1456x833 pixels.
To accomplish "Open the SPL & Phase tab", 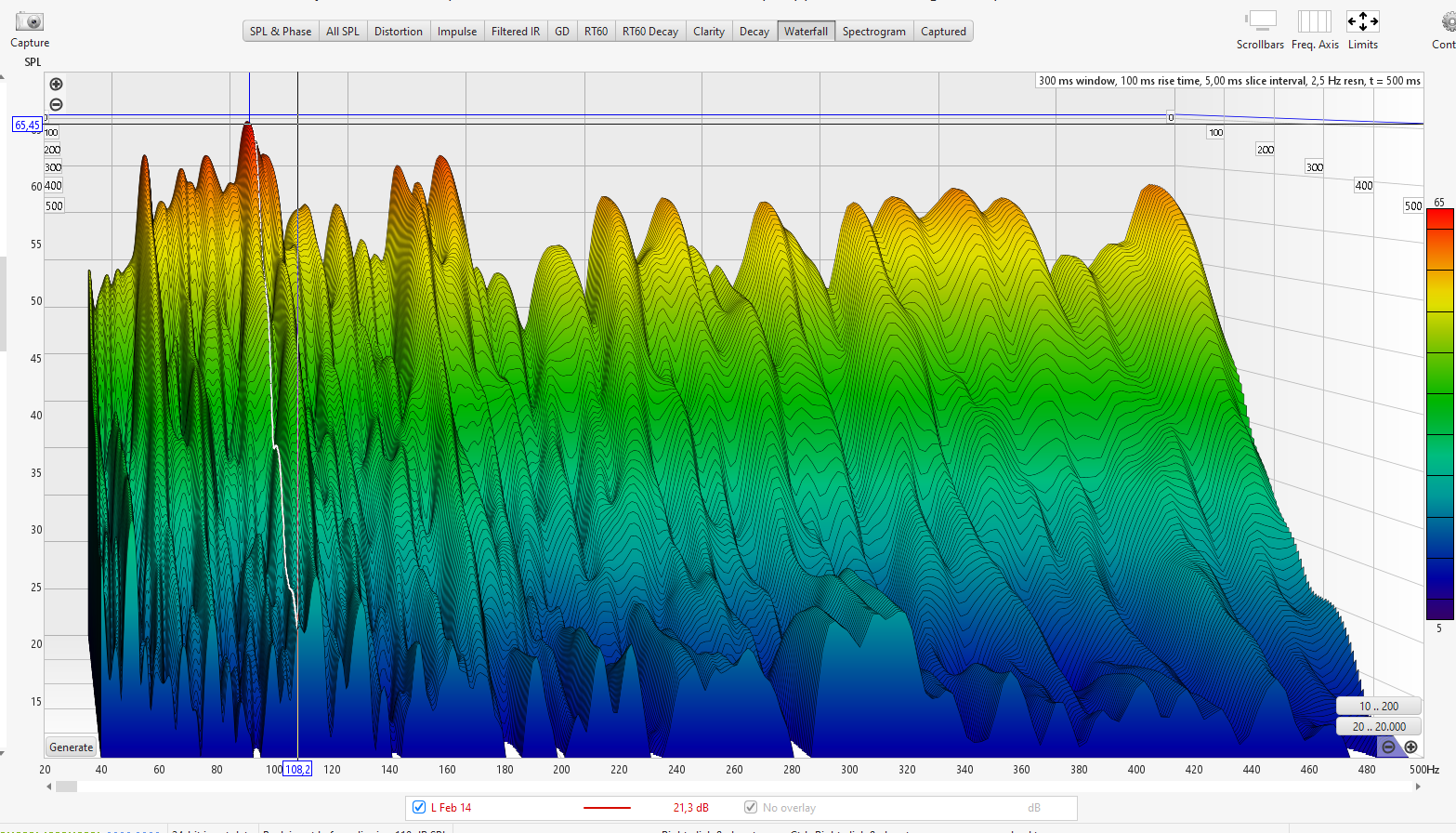I will point(281,32).
